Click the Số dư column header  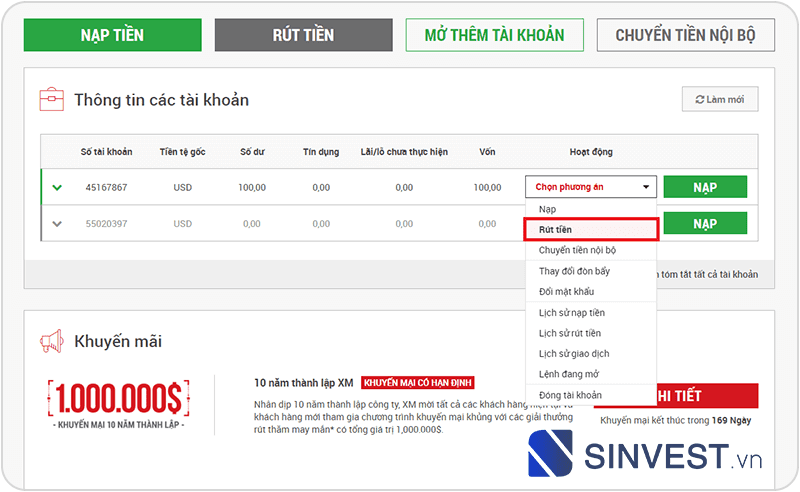coord(252,152)
